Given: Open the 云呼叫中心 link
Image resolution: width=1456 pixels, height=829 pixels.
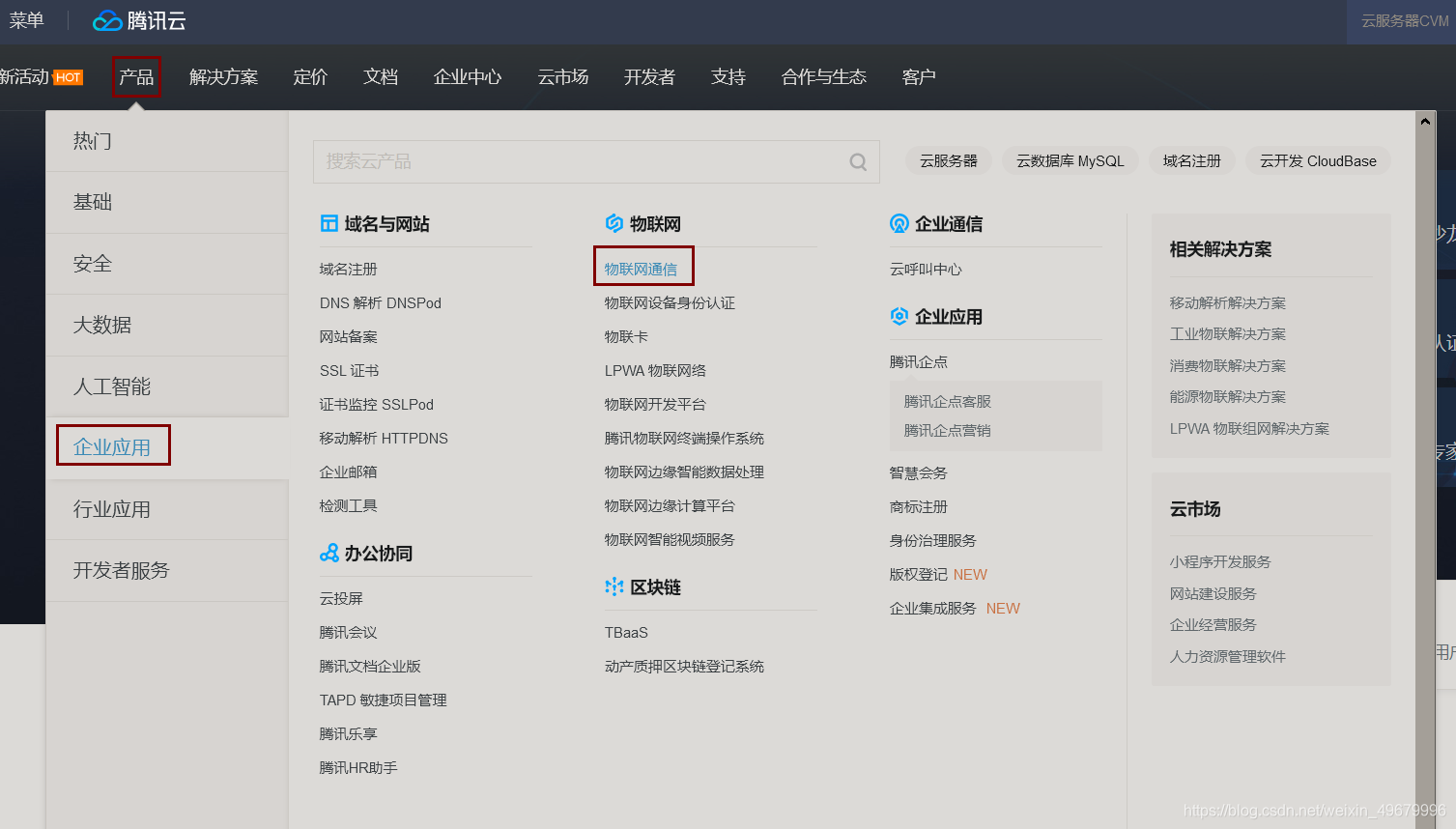Looking at the screenshot, I should [926, 269].
